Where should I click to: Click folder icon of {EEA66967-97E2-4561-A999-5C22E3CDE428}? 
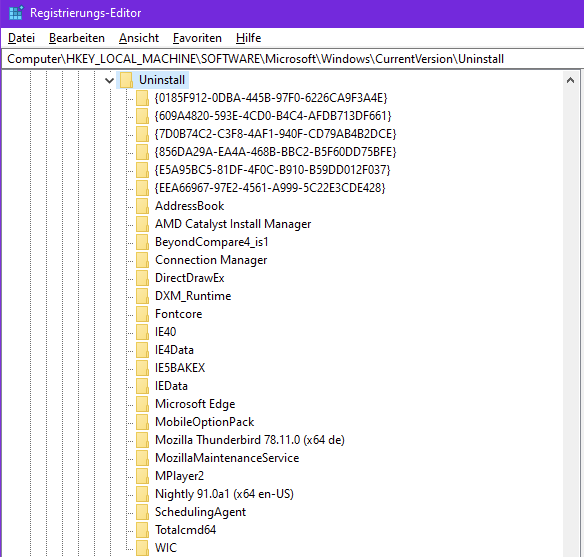point(142,188)
